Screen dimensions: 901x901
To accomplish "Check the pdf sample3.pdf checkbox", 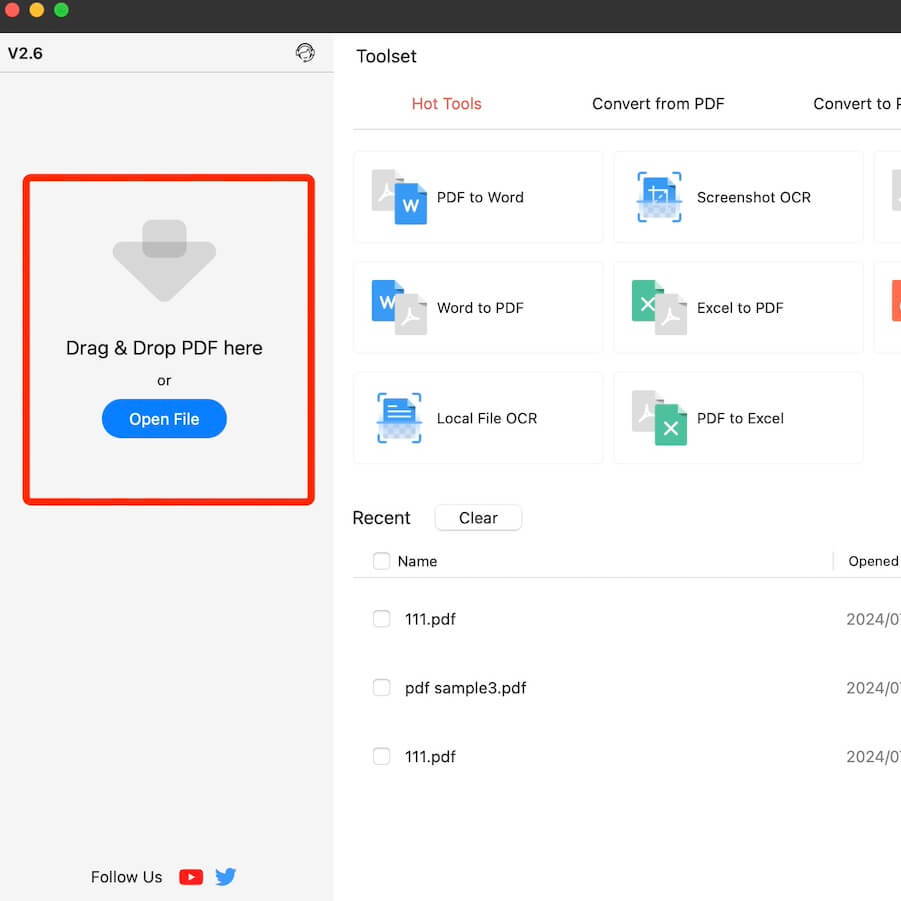I will [x=382, y=687].
